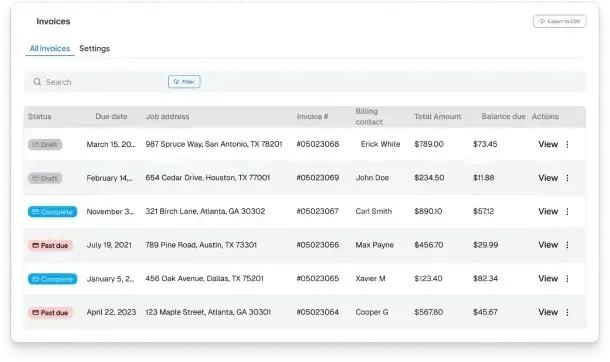Open the kebab menu for invoice #05023065

[567, 279]
